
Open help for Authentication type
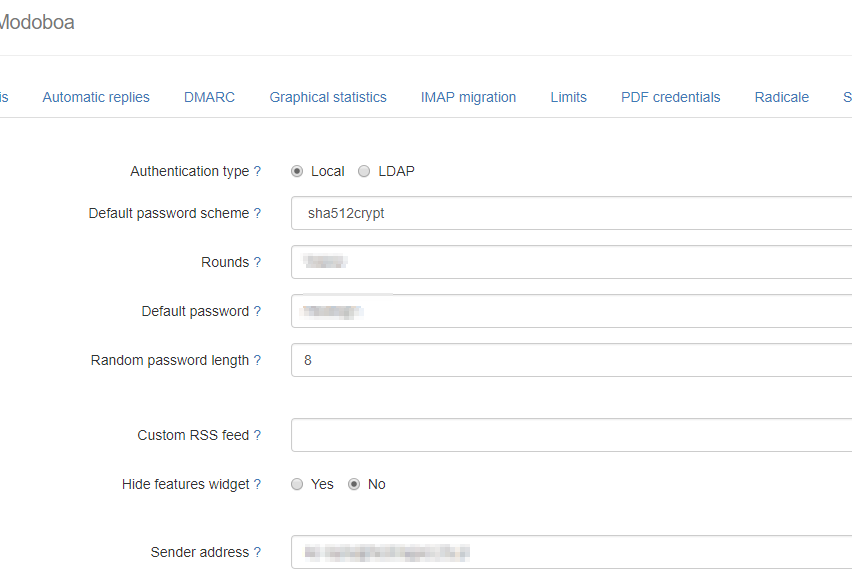[257, 171]
